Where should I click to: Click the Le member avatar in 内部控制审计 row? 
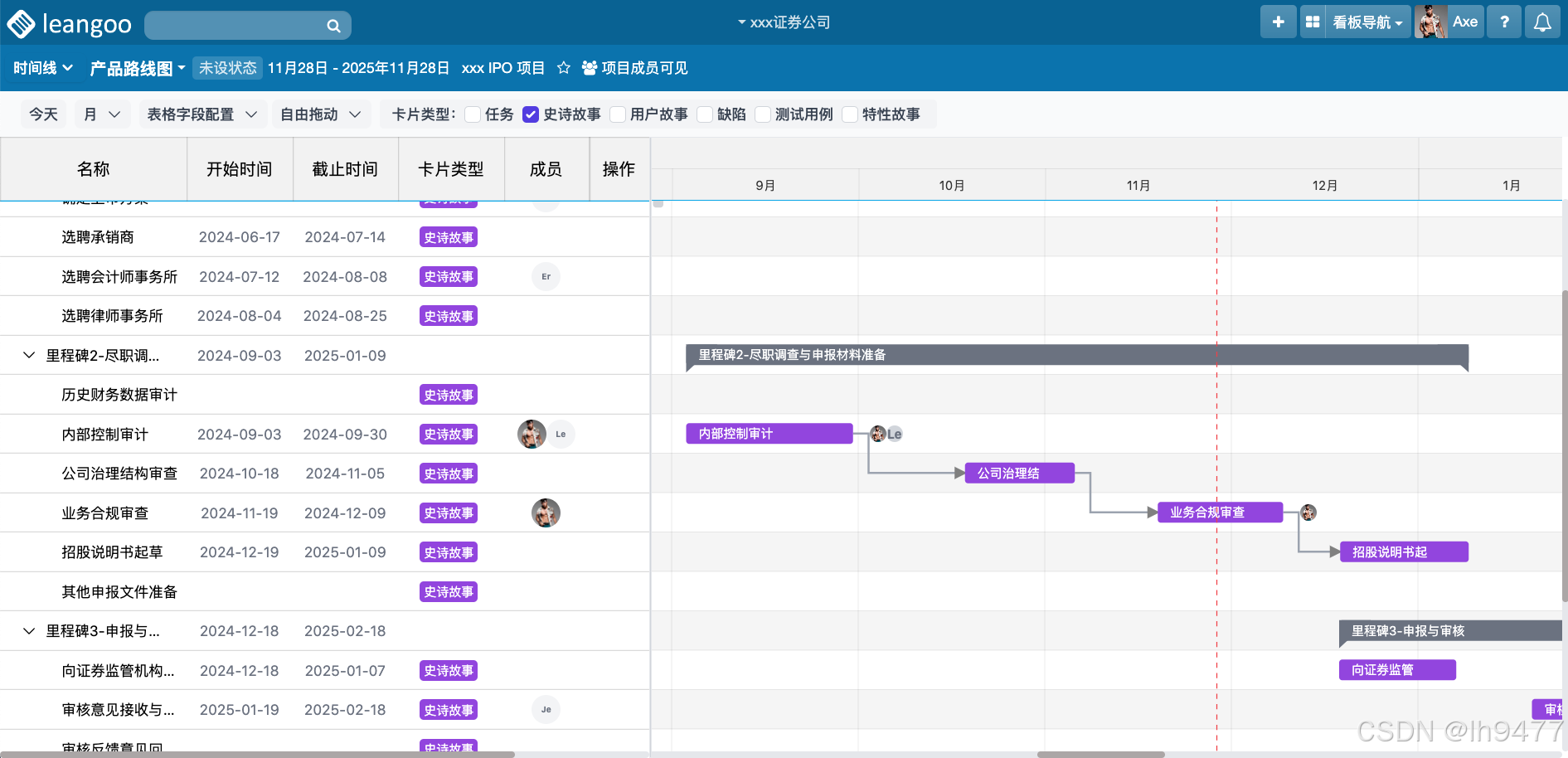(561, 434)
